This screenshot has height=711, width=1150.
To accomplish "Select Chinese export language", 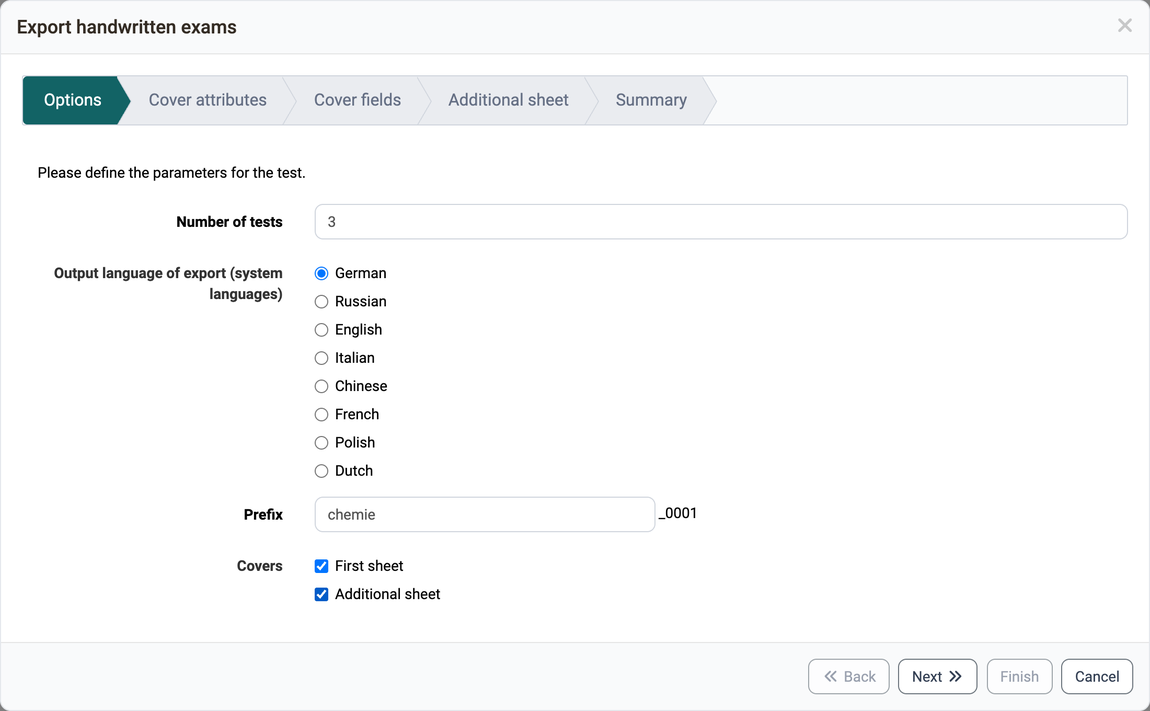I will [321, 386].
